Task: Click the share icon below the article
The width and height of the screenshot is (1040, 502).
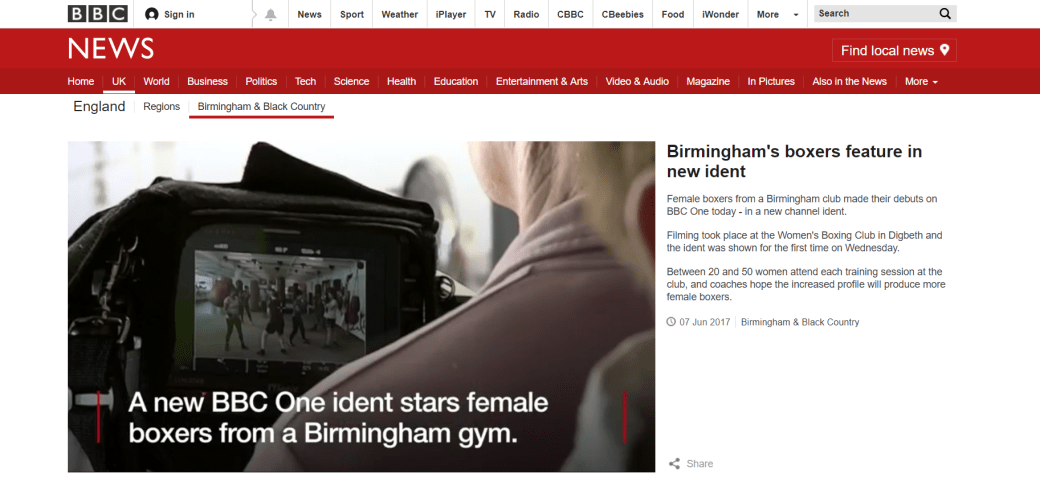Action: pos(675,464)
